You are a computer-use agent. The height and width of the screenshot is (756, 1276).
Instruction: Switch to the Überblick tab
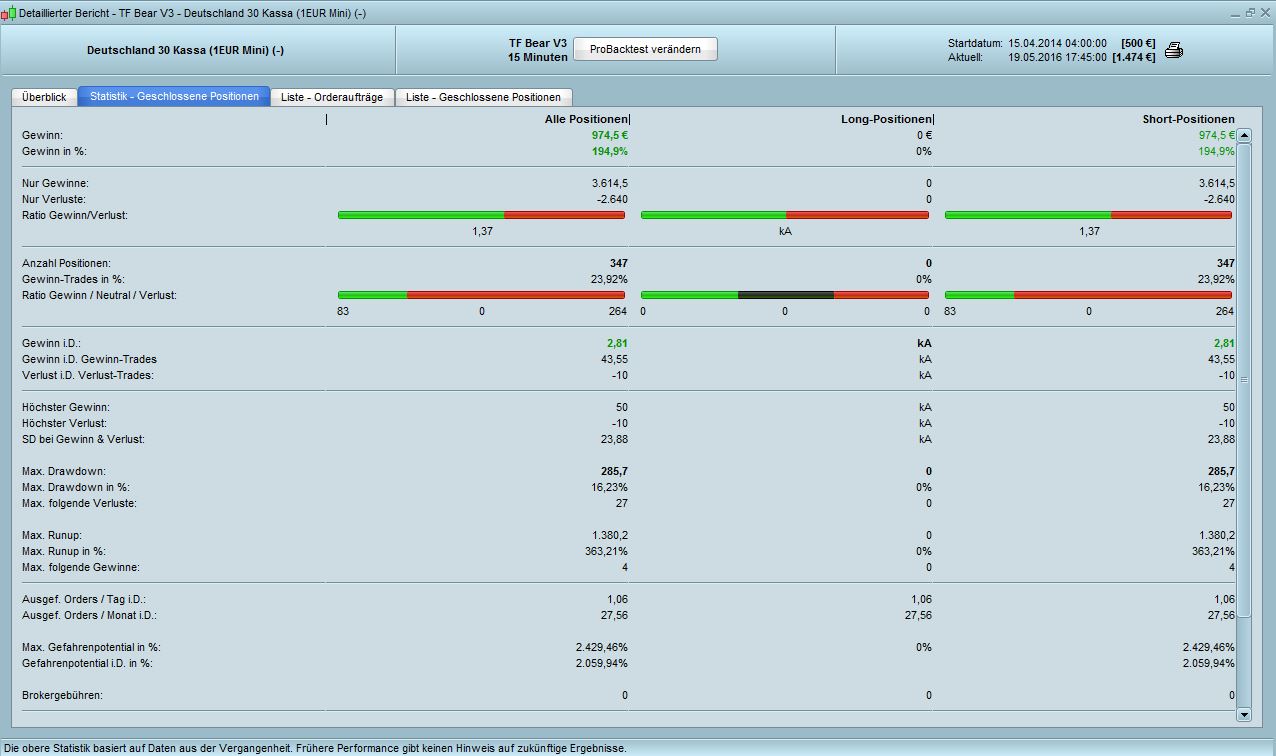(x=44, y=97)
